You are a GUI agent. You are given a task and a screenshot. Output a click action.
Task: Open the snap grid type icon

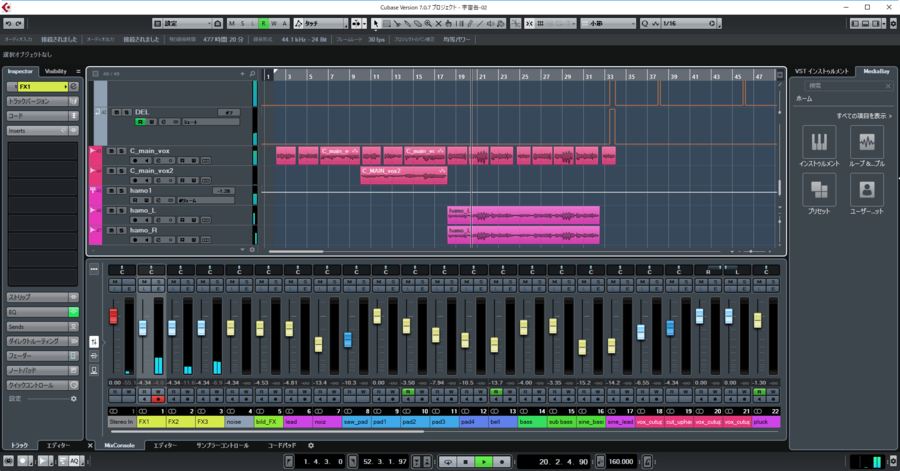coord(541,24)
